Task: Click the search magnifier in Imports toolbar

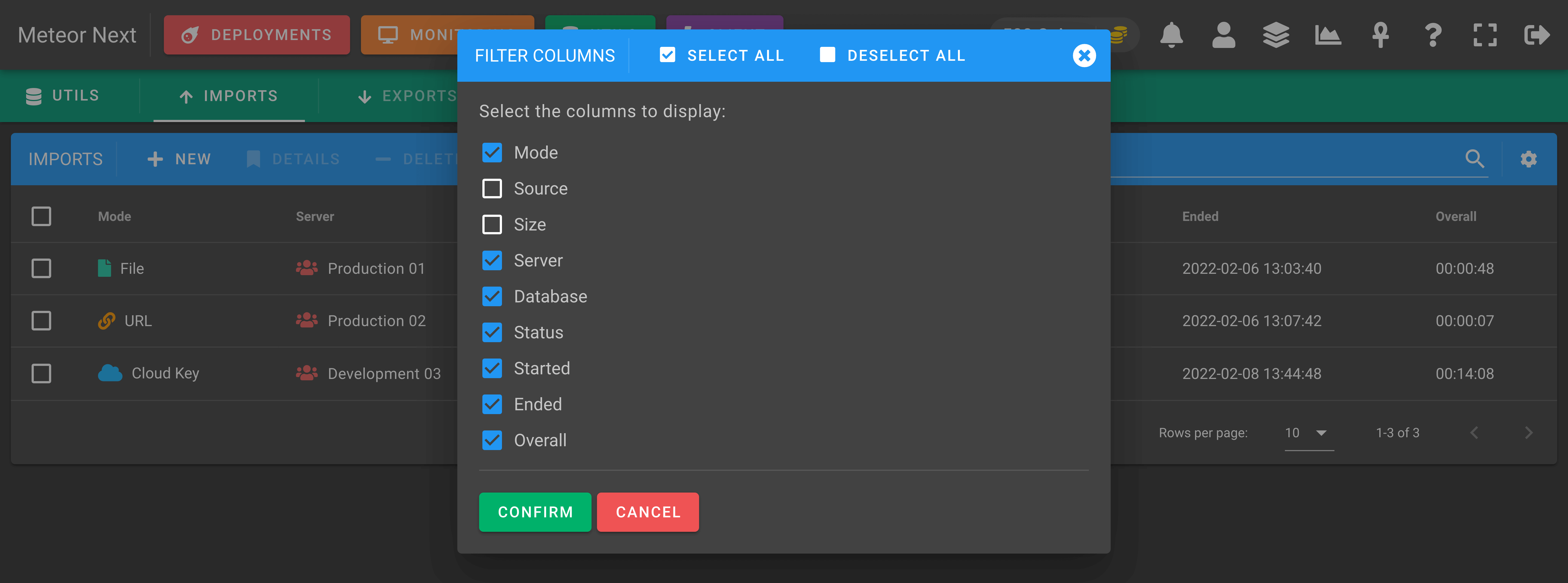Action: point(1475,159)
